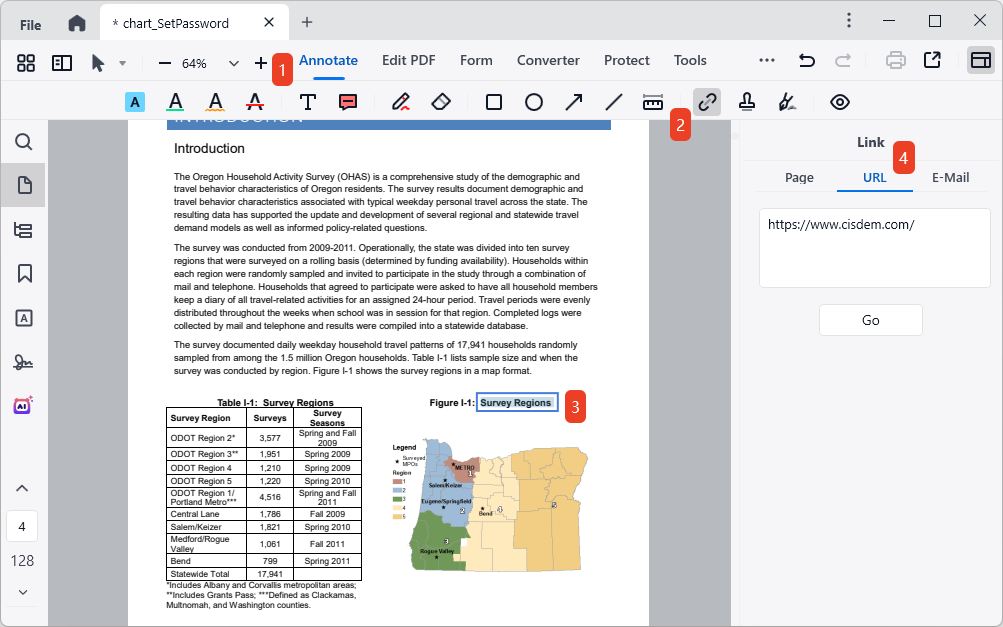
Task: Click the Go button in the Link panel
Action: (869, 319)
